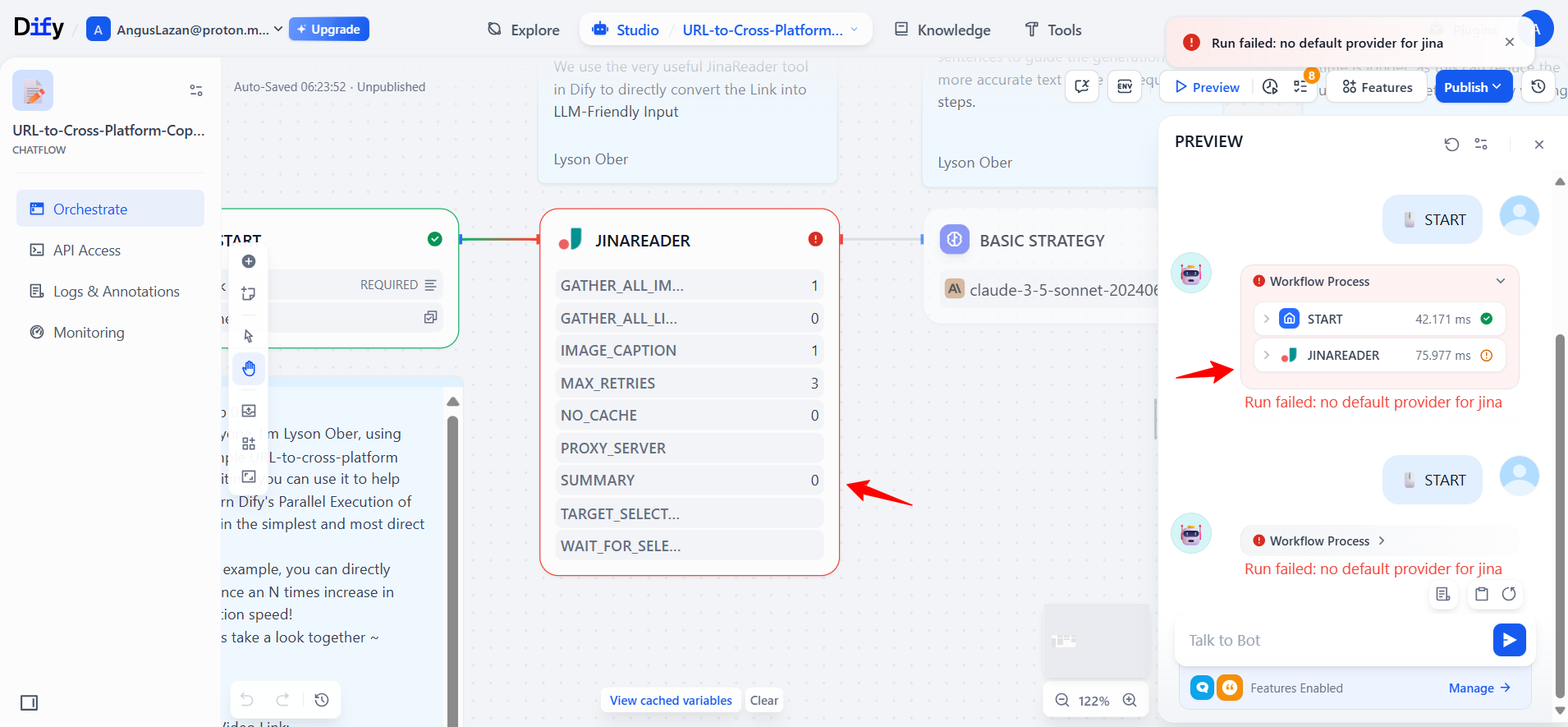
Task: Open change history clock icon near undo
Action: click(x=322, y=700)
